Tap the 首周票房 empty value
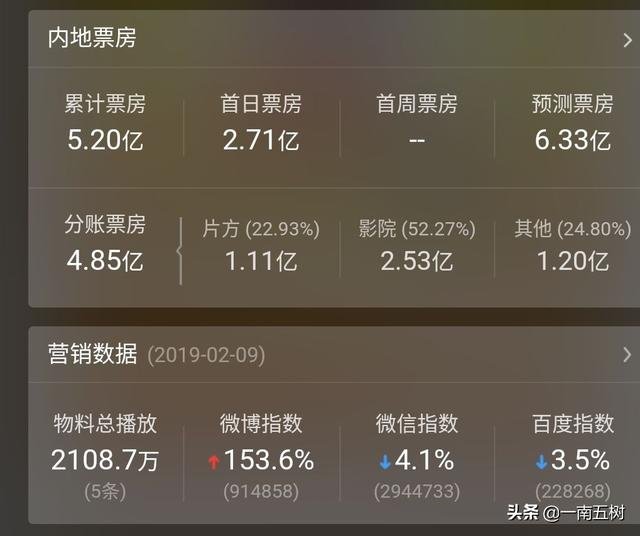 click(x=417, y=140)
